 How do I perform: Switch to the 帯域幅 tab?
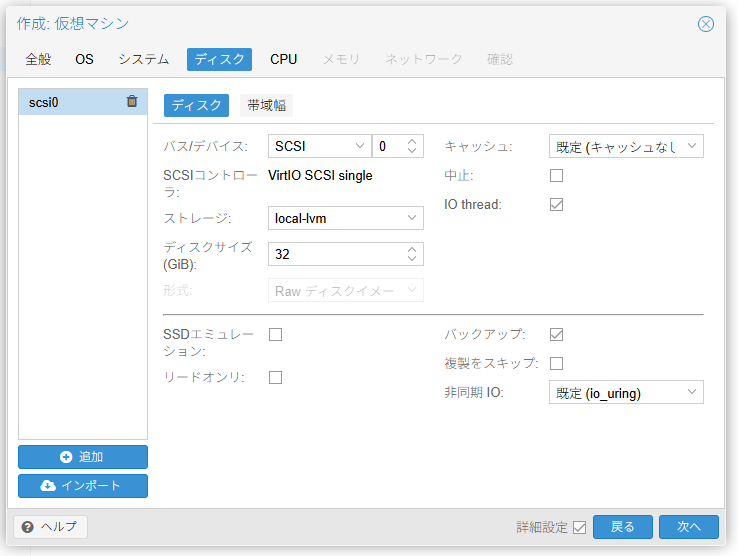click(265, 105)
